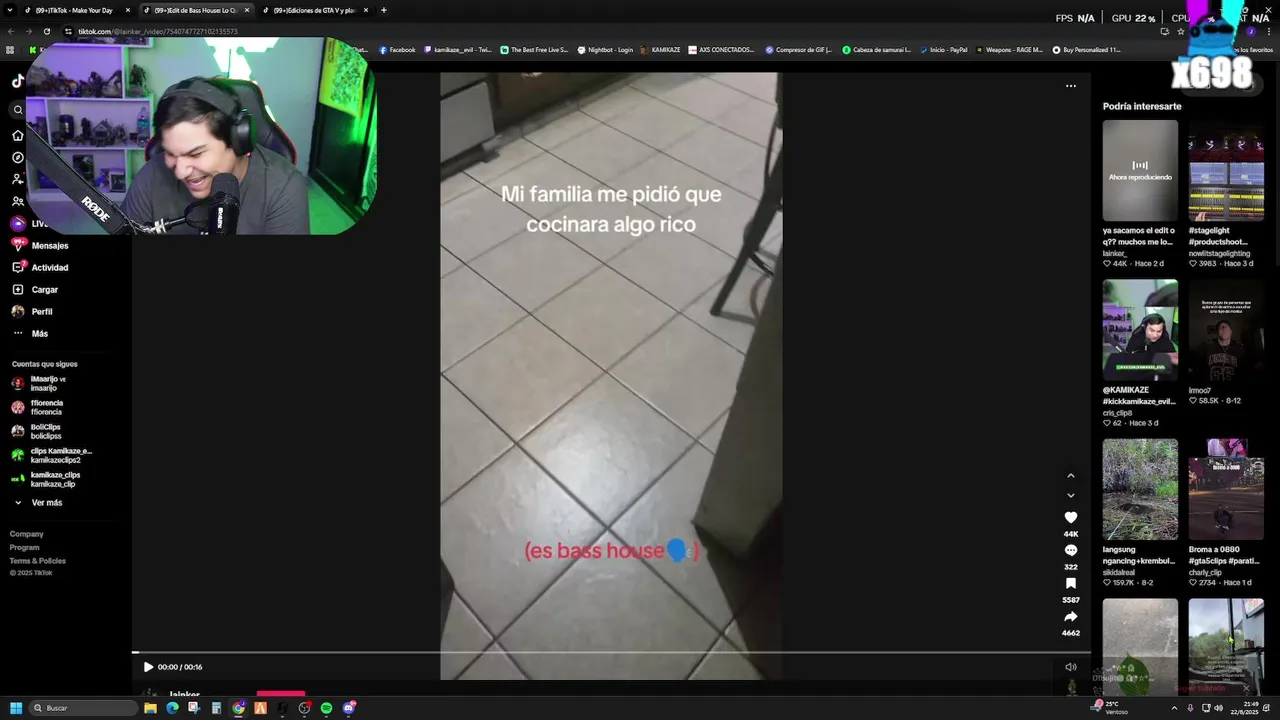Open the video three-dots options menu
Viewport: 1280px width, 720px height.
coord(1071,86)
